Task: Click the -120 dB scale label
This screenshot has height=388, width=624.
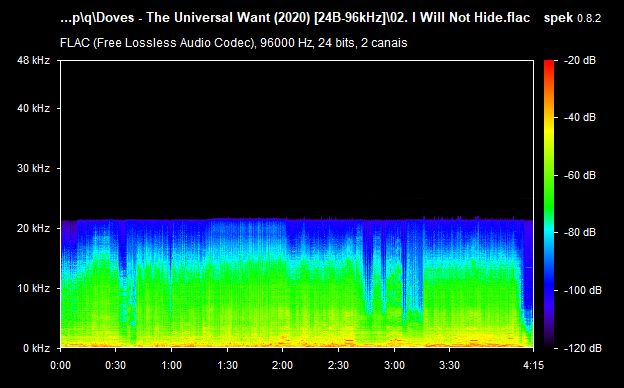Action: click(583, 348)
